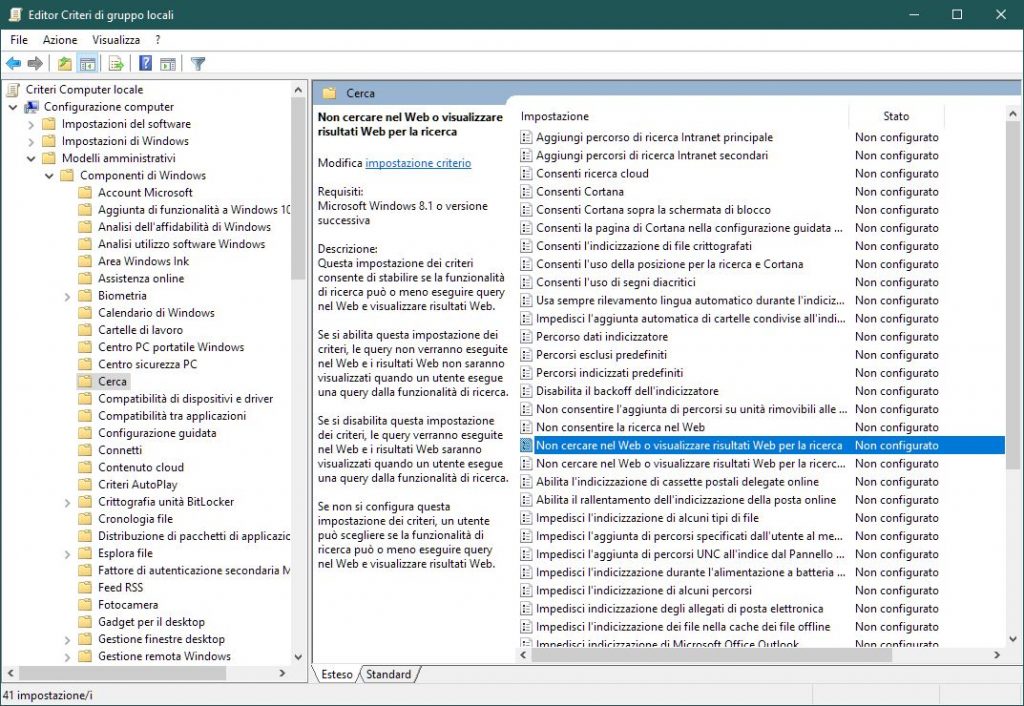Click the Up one level folder icon

pos(65,64)
